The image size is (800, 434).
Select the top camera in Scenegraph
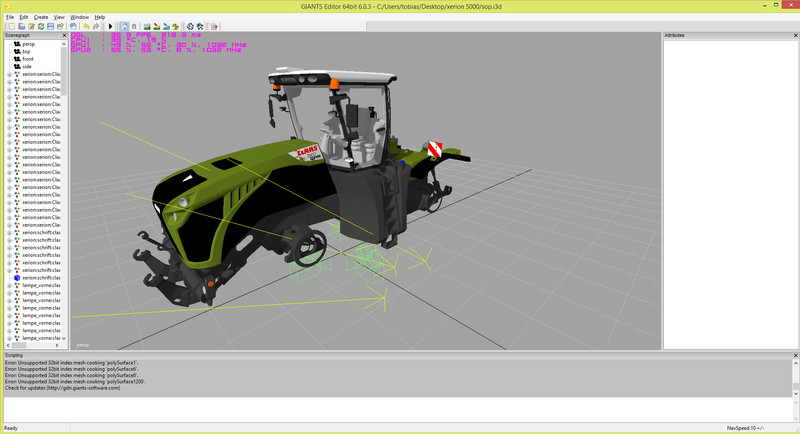click(x=26, y=52)
